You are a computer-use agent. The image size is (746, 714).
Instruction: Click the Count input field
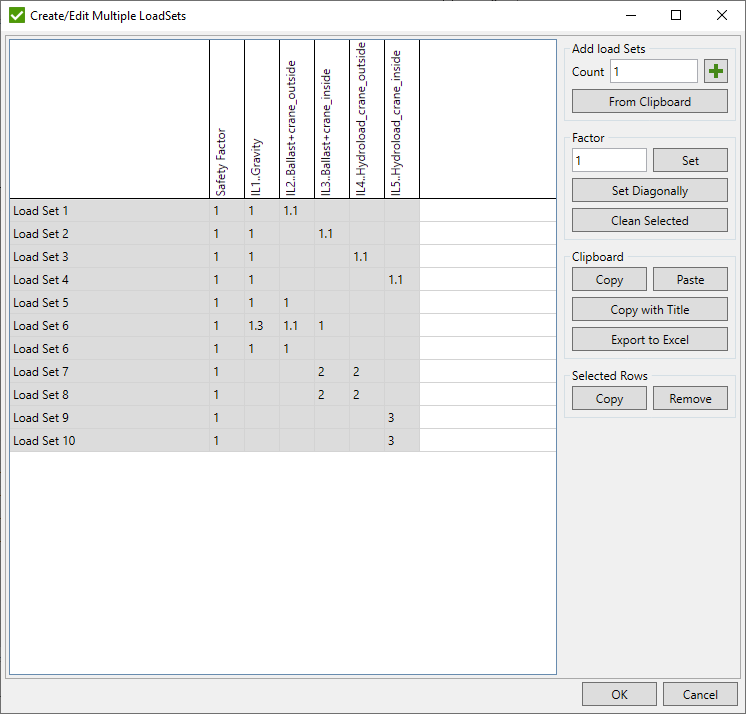(653, 71)
